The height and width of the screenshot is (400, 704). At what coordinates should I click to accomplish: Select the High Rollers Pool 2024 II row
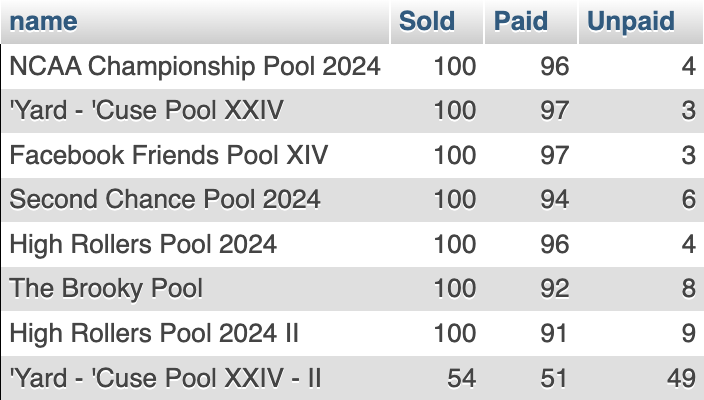[352, 333]
